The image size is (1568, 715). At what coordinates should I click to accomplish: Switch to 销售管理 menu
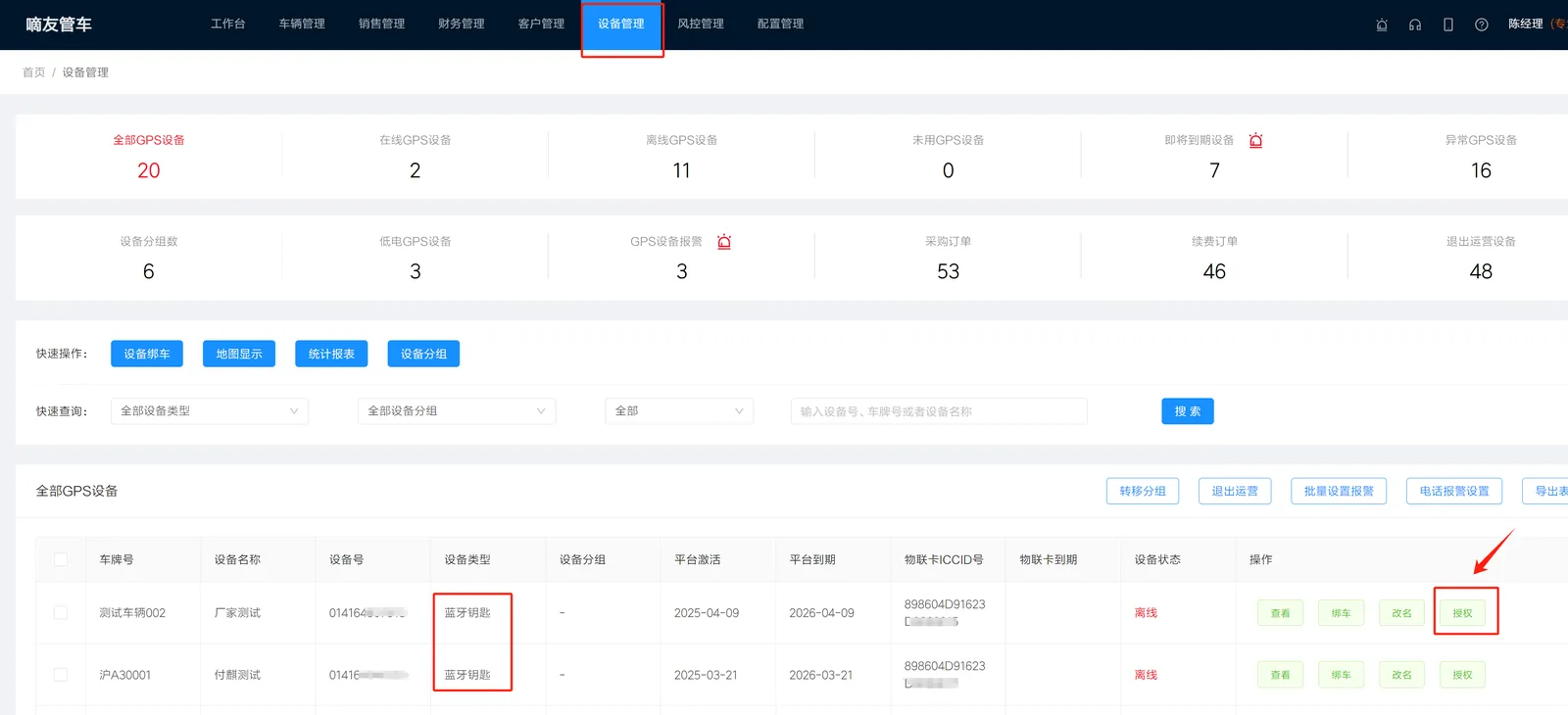pos(381,24)
